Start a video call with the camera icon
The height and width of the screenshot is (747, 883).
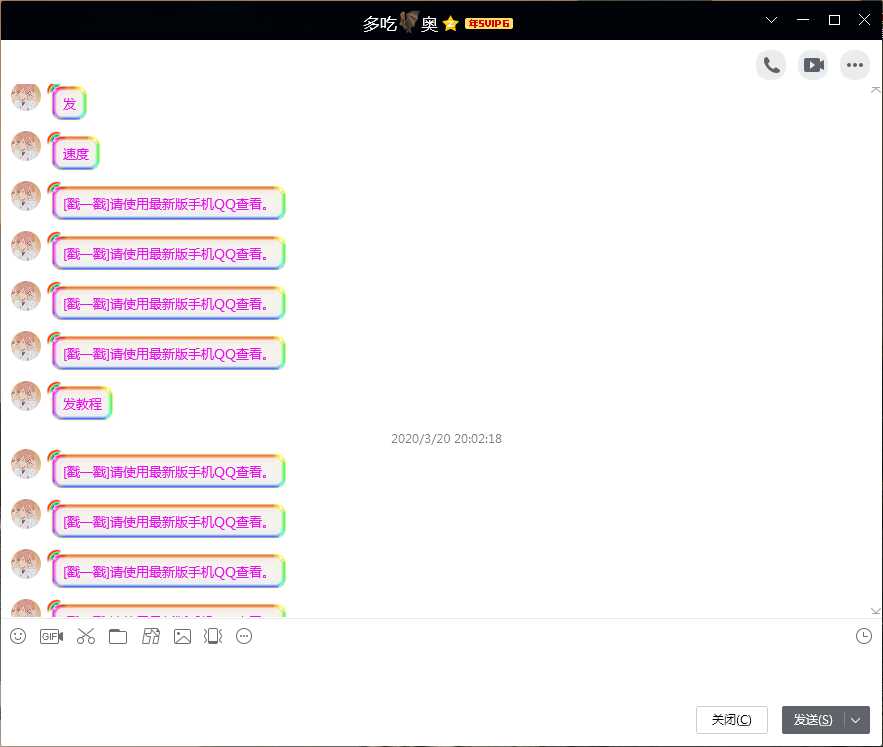tap(813, 65)
